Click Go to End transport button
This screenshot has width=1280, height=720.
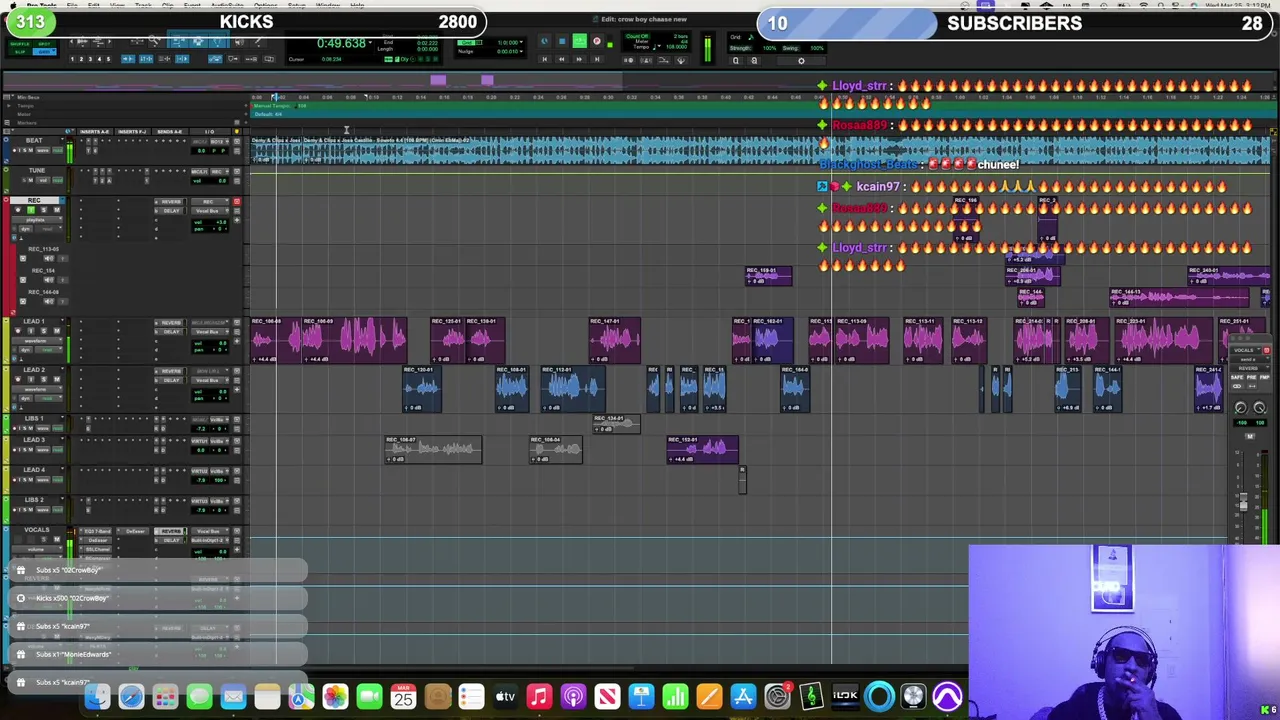[597, 59]
